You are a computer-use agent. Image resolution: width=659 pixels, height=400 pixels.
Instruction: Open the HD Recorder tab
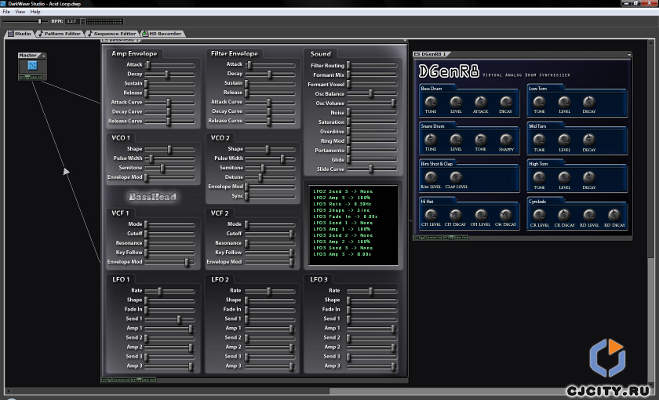pyautogui.click(x=165, y=32)
